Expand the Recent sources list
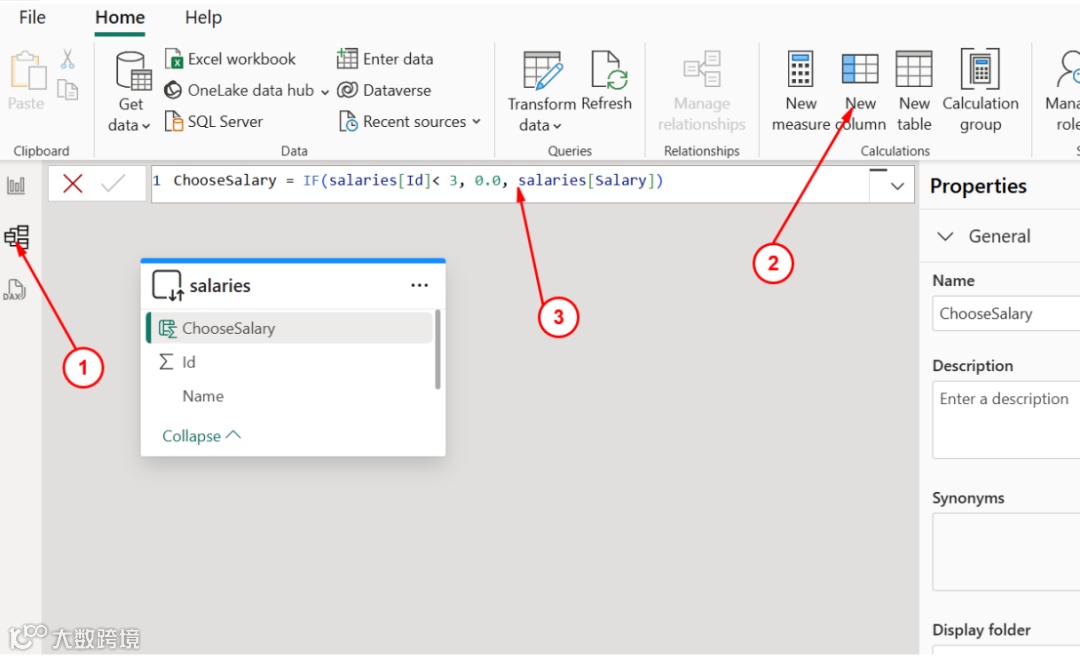This screenshot has width=1080, height=658. pos(410,121)
